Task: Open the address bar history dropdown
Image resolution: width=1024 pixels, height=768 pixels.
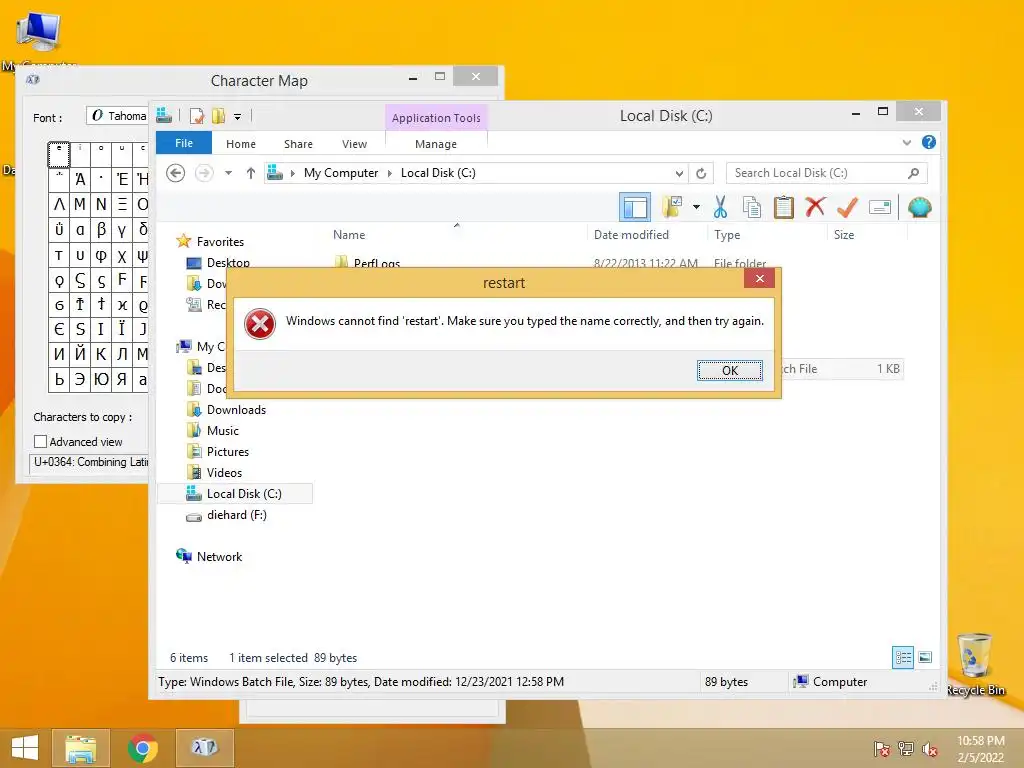Action: tap(679, 173)
